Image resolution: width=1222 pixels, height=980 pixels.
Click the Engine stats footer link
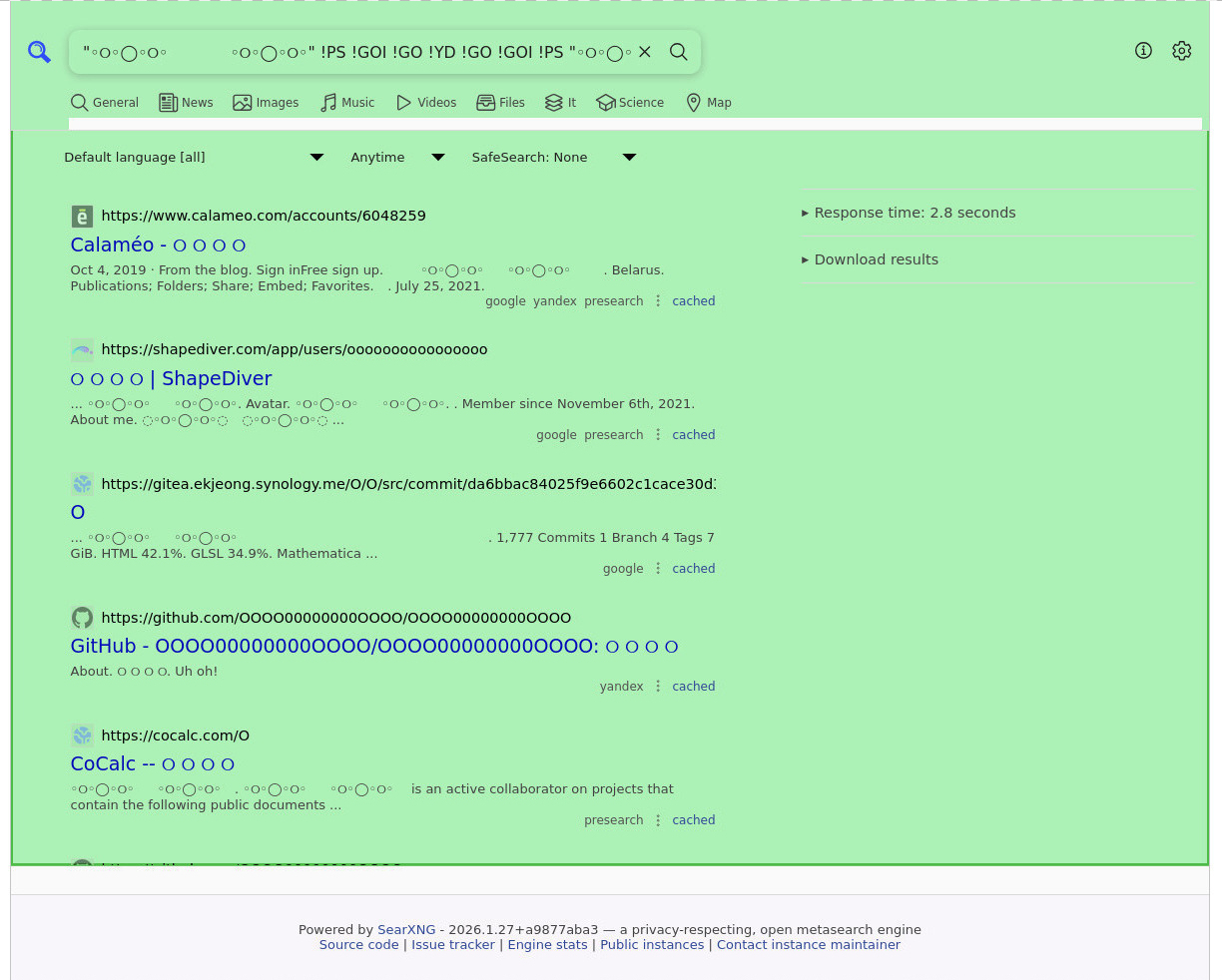coord(547,945)
